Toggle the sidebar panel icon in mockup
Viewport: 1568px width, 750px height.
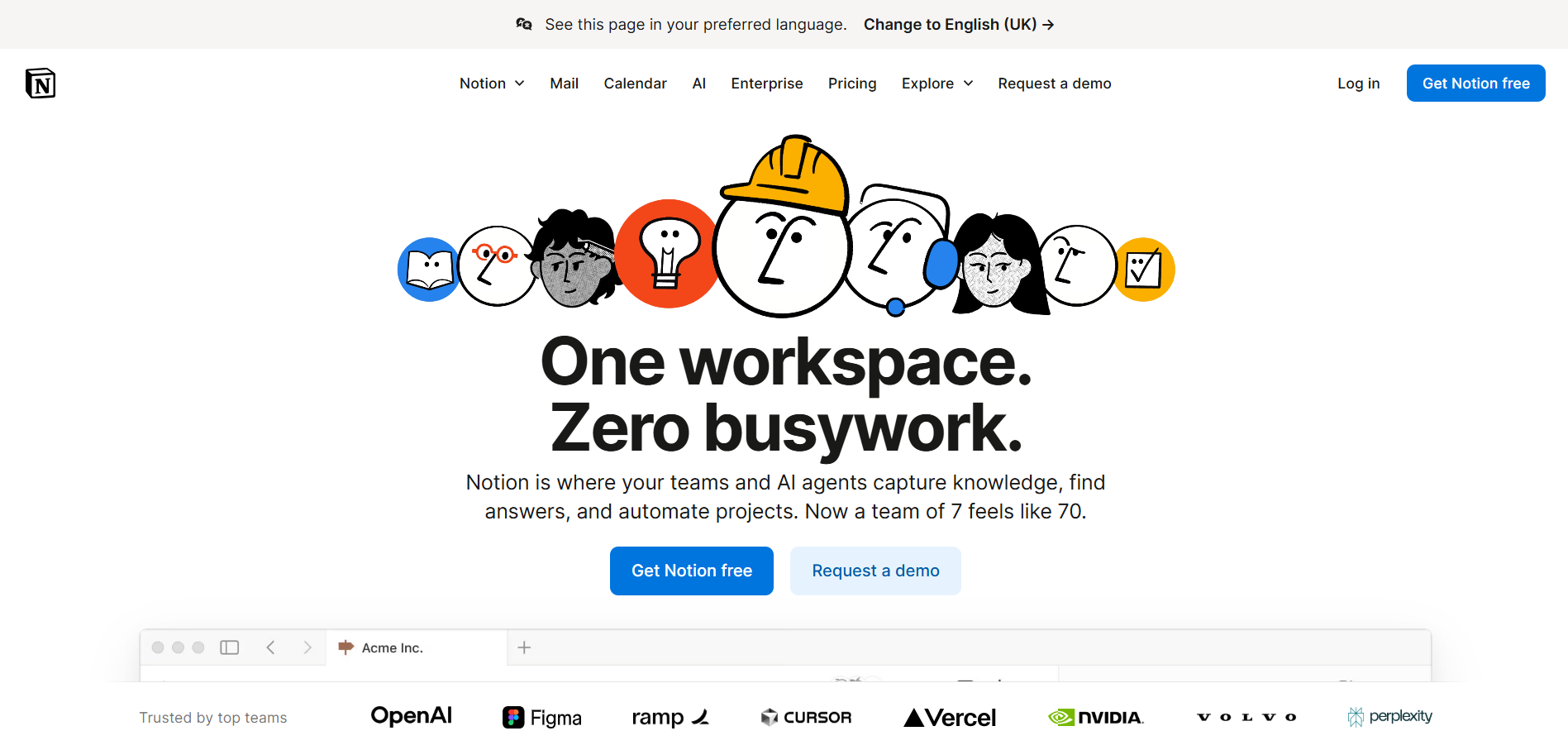tap(230, 647)
